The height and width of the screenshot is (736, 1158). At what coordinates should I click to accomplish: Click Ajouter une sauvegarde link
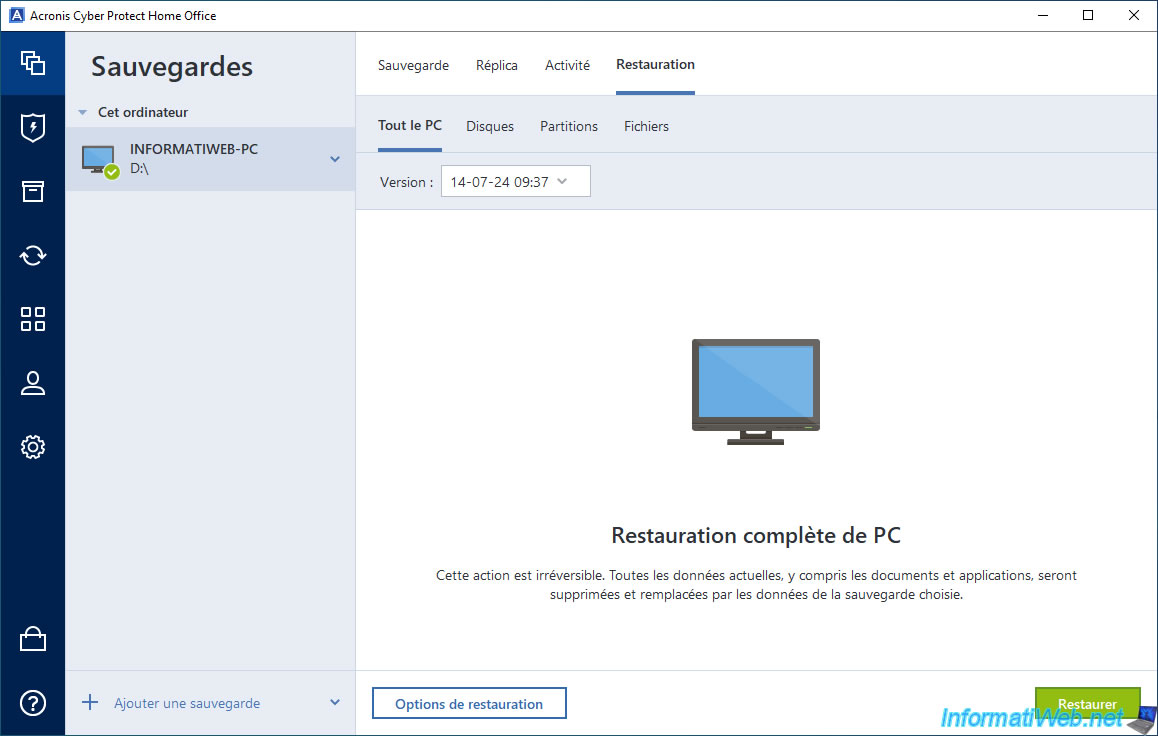point(187,704)
